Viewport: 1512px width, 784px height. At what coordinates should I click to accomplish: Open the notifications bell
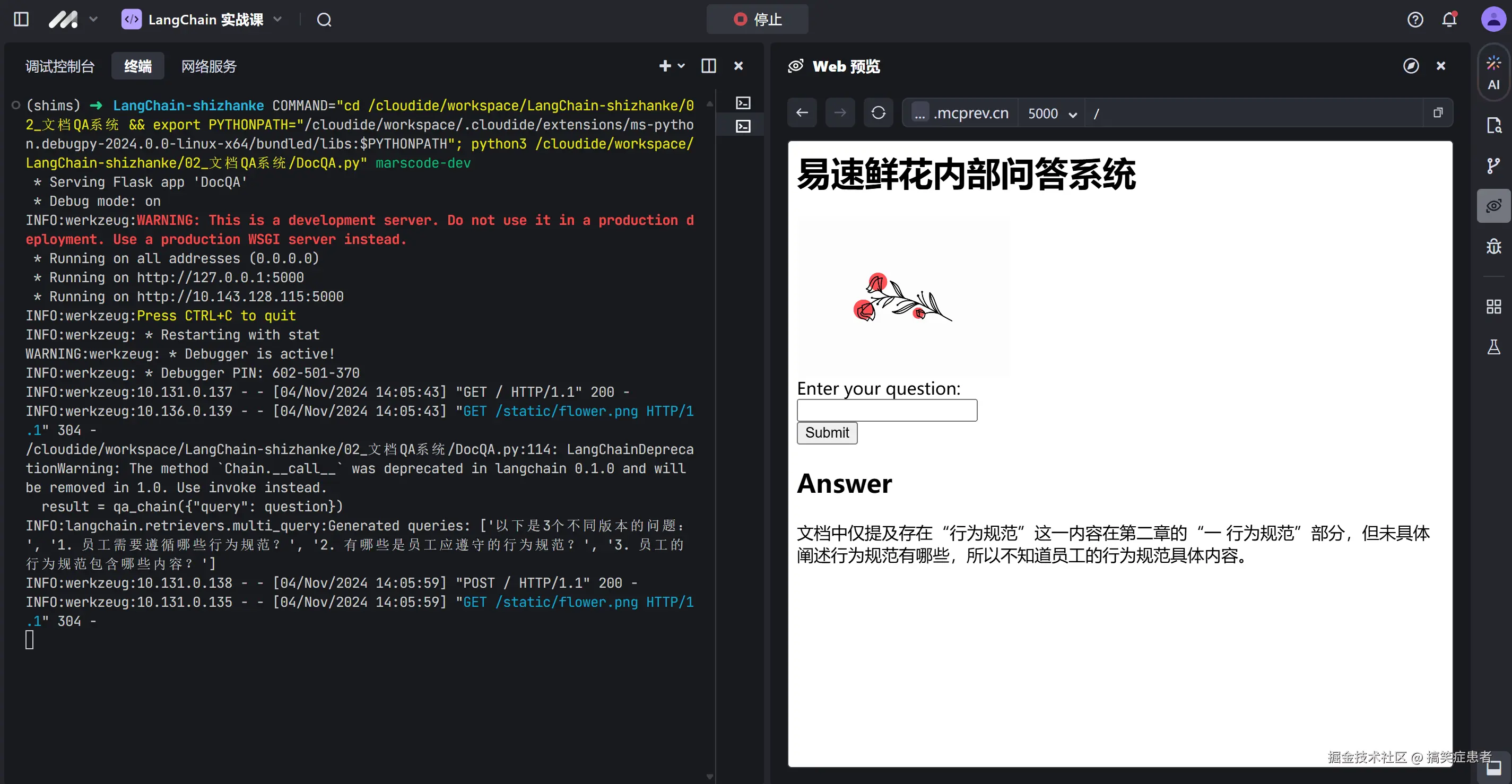coord(1449,20)
